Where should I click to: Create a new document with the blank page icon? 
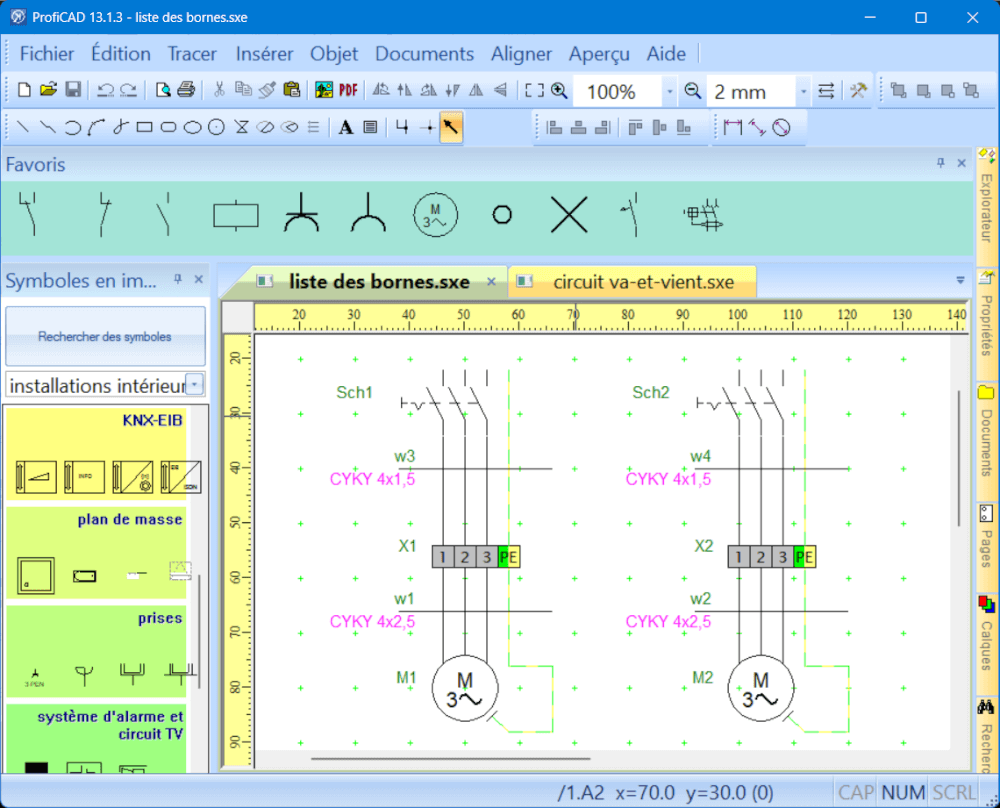coord(24,90)
